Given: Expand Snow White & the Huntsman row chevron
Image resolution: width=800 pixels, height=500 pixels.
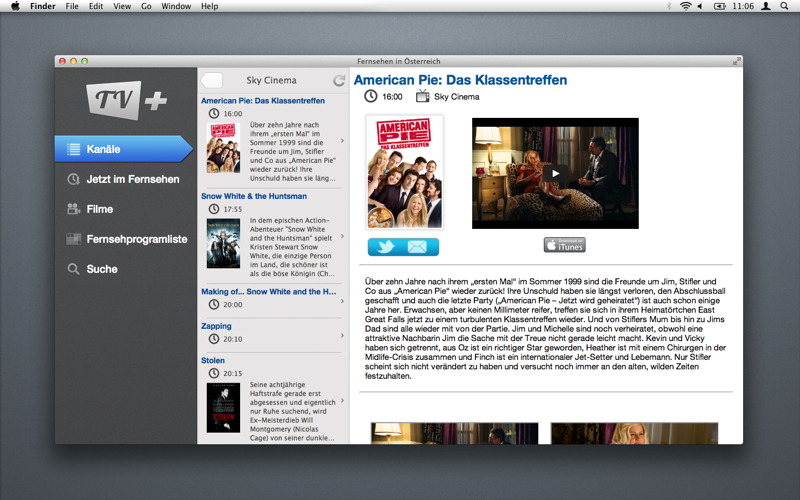Looking at the screenshot, I should (342, 236).
